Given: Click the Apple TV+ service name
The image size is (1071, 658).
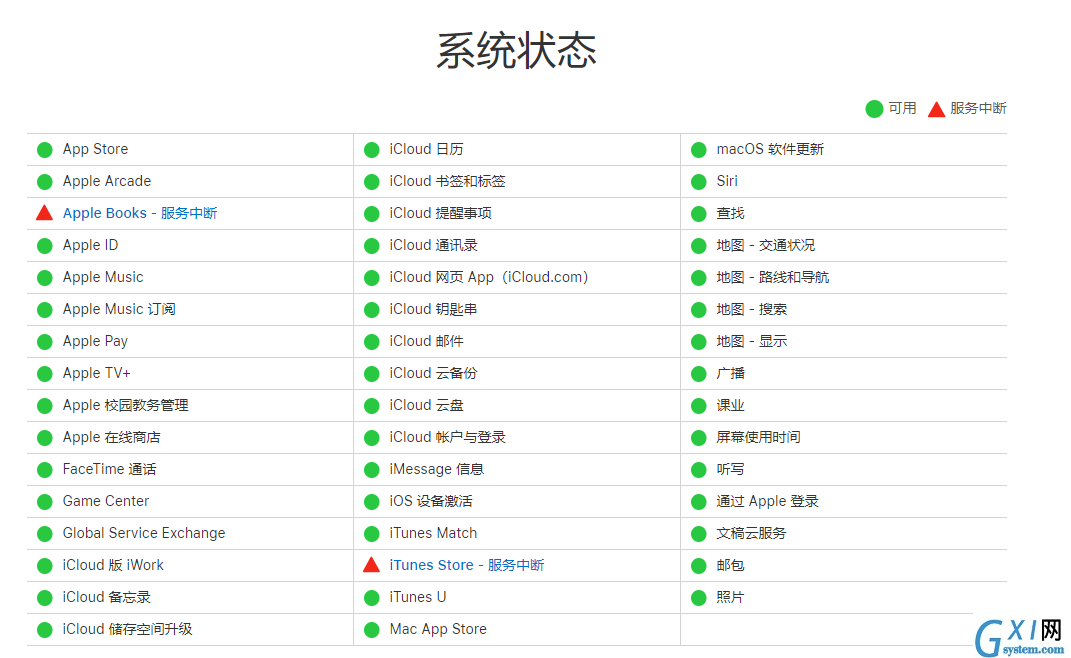Looking at the screenshot, I should click(x=96, y=373).
